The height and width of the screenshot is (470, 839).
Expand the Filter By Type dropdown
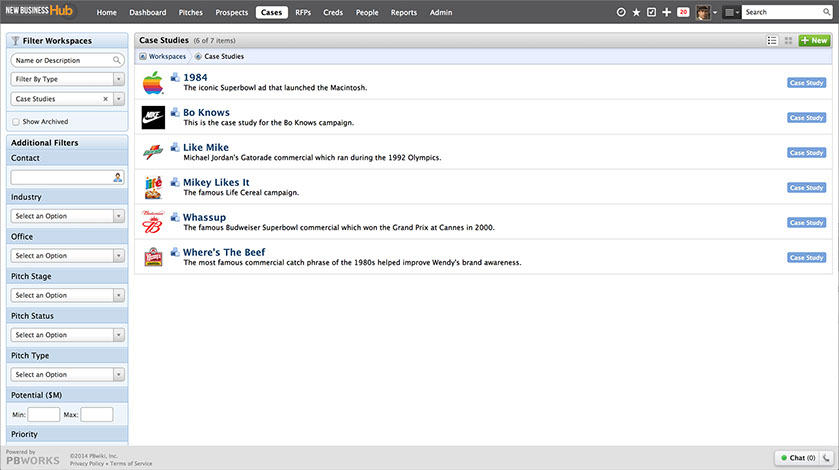pyautogui.click(x=67, y=79)
